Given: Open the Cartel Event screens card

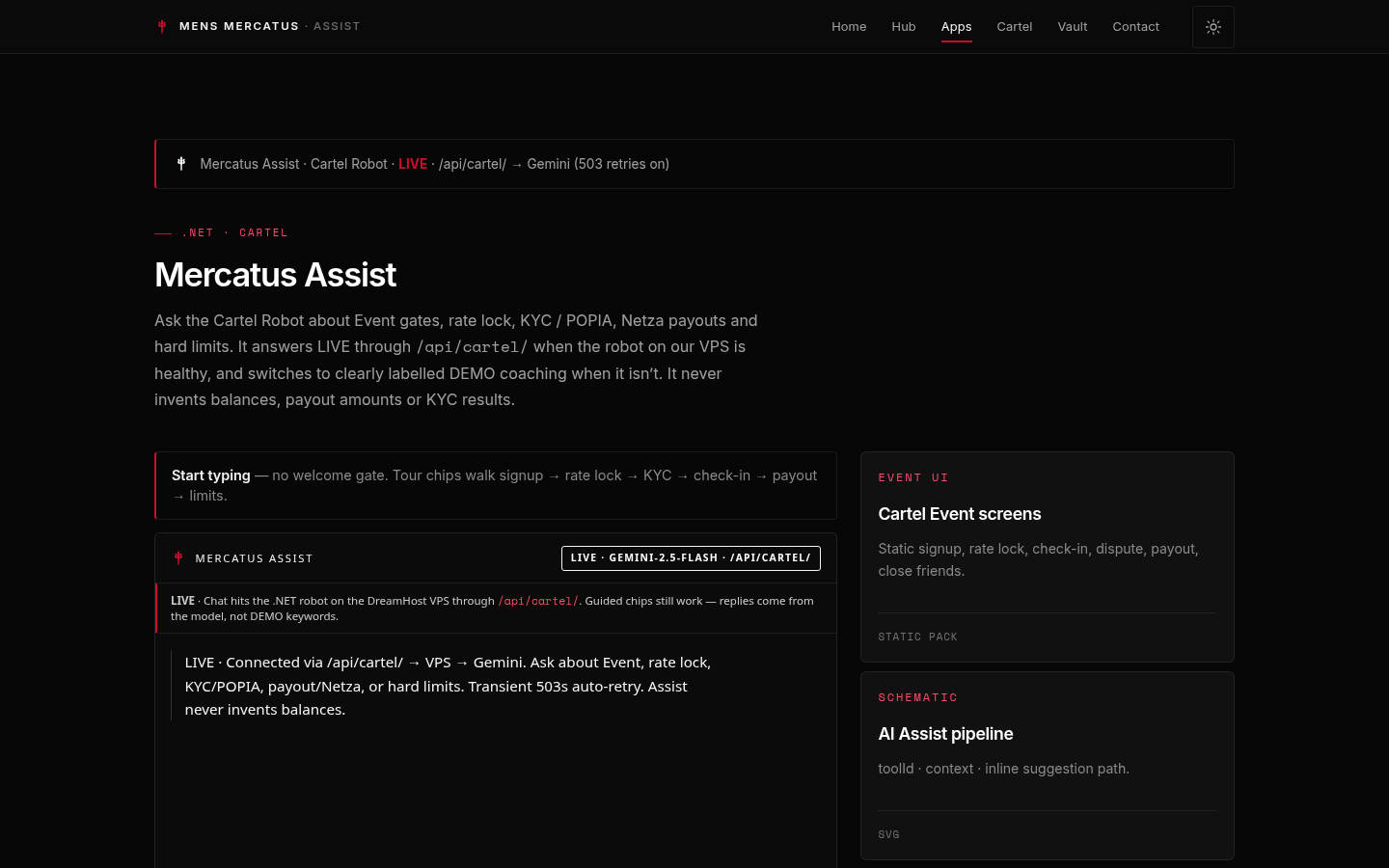Looking at the screenshot, I should (x=1047, y=556).
